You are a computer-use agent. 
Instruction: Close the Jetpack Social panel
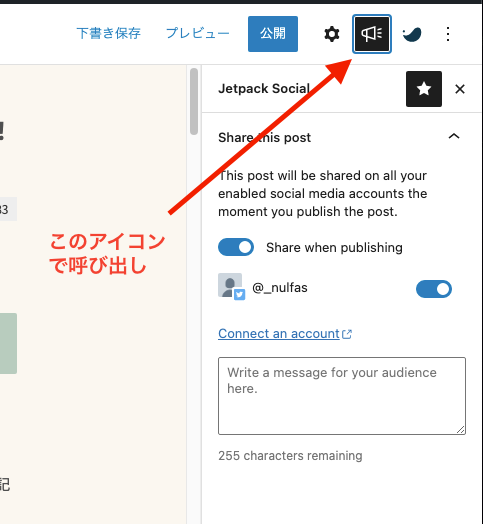tap(460, 89)
